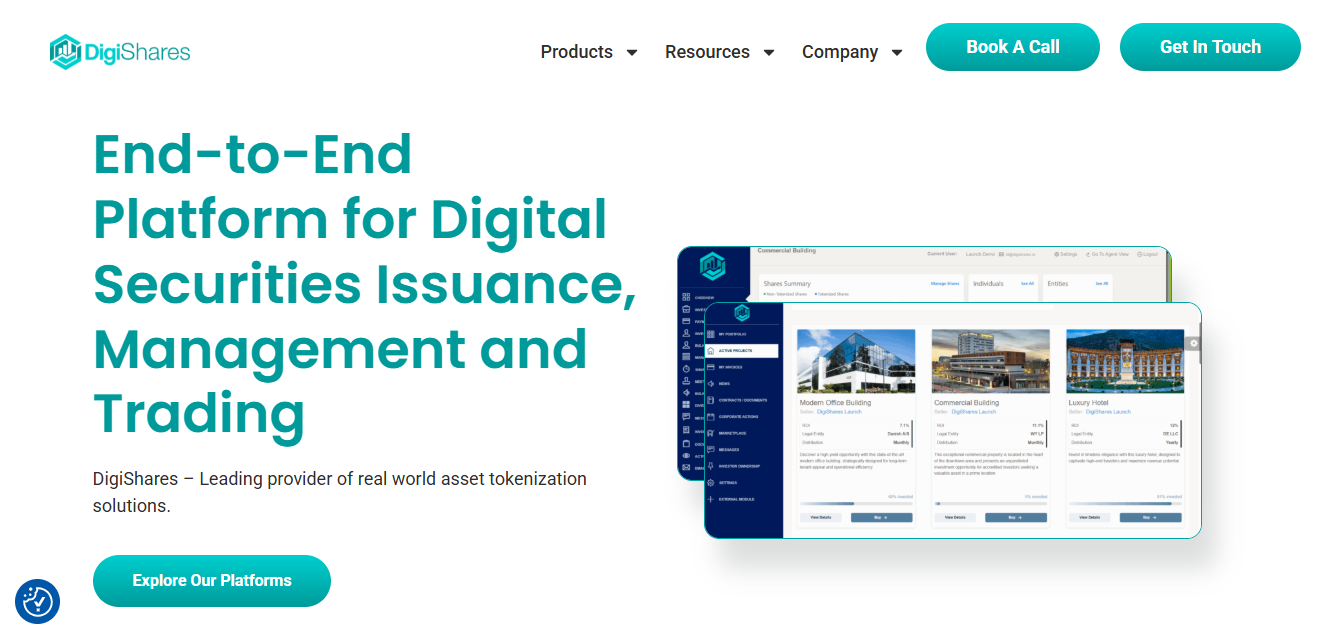Select the Contracts/Documents sidebar icon
1343x636 pixels.
click(745, 400)
